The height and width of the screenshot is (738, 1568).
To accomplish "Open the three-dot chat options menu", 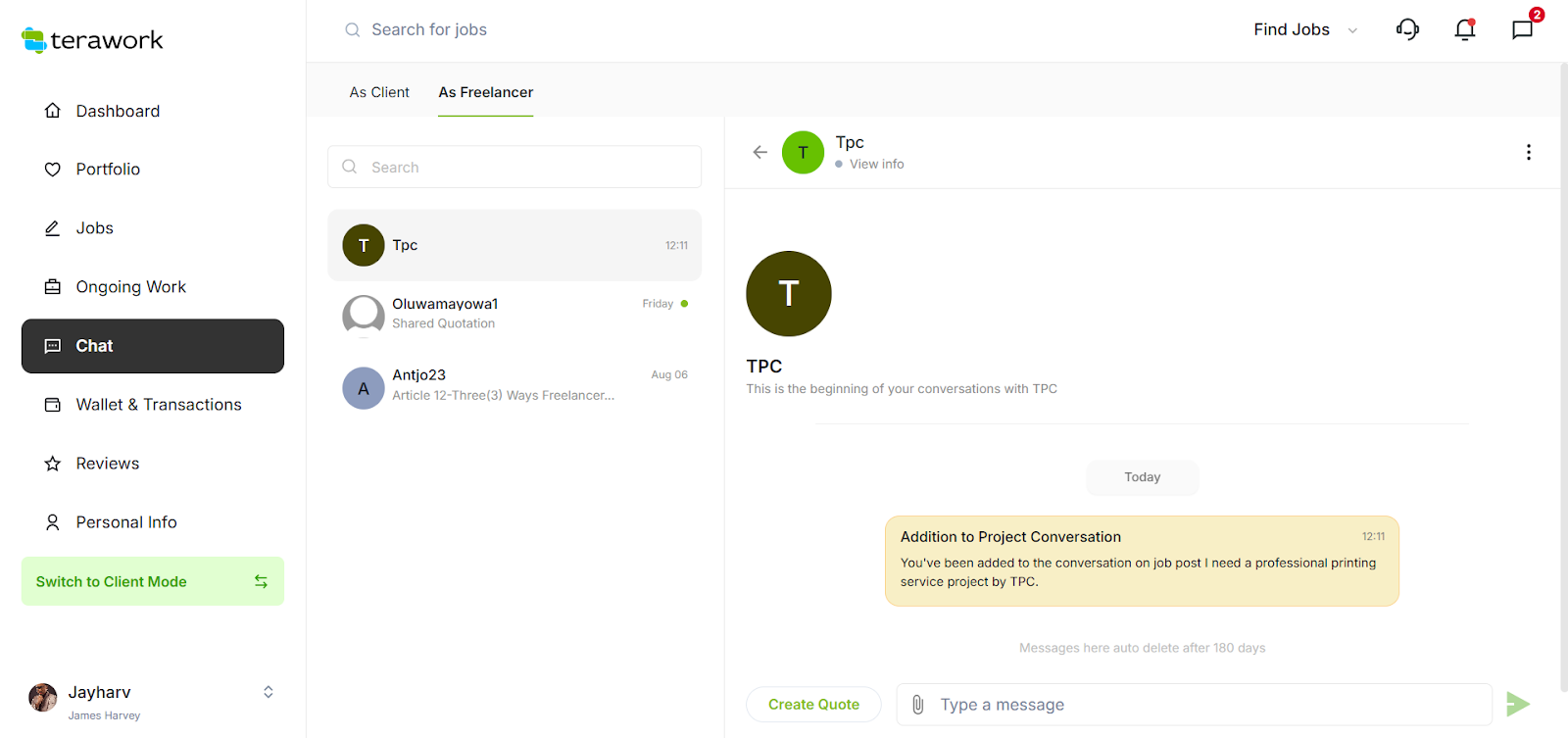I will 1528,152.
